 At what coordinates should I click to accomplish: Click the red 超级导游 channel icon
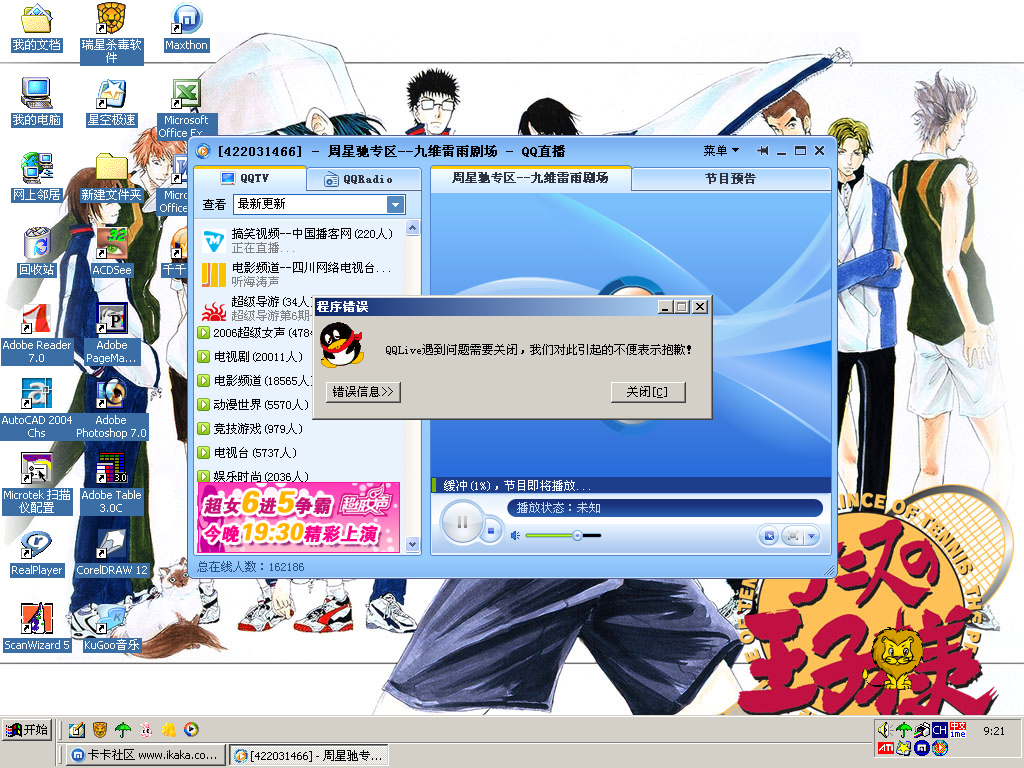click(214, 311)
